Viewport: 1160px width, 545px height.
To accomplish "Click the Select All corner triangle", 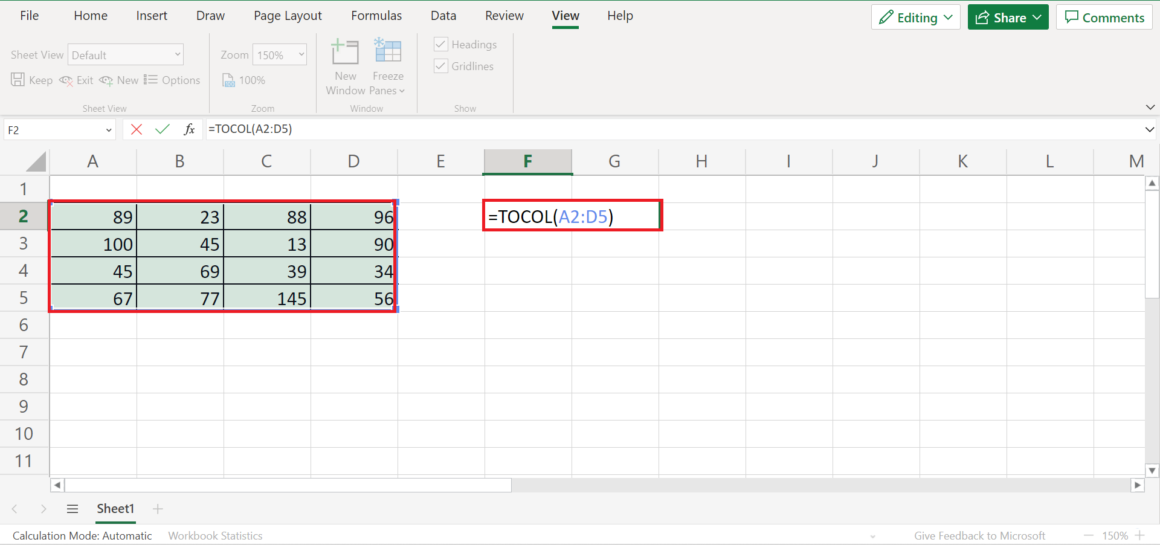I will click(x=36, y=162).
